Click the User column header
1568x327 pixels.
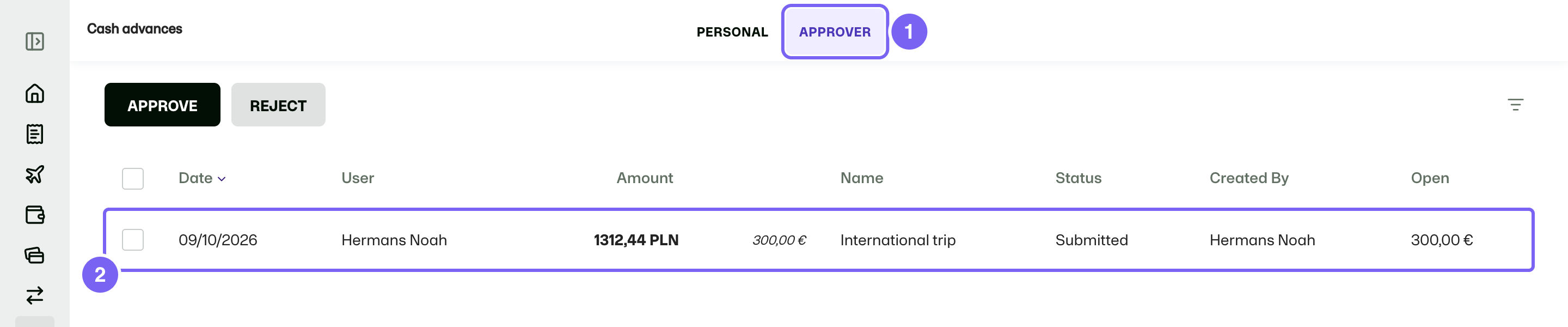357,178
